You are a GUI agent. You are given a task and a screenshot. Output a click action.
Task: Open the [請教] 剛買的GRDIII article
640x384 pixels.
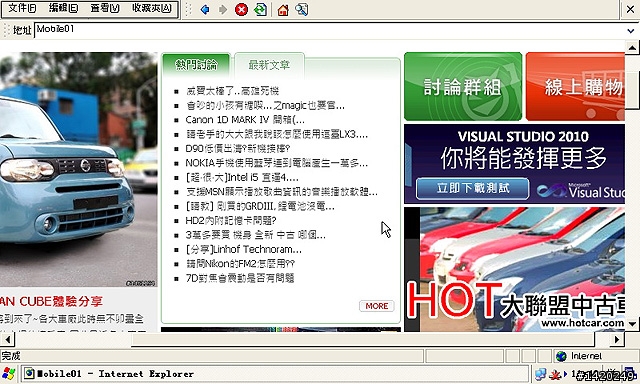[x=260, y=206]
